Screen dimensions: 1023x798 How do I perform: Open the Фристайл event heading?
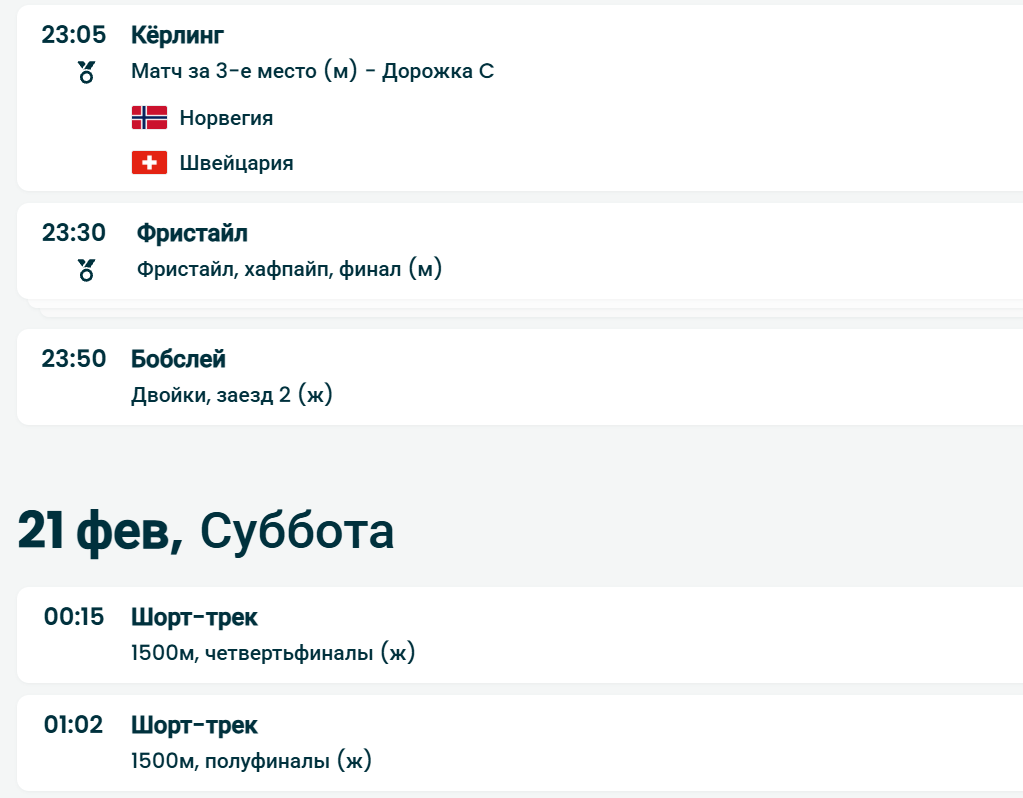point(191,233)
